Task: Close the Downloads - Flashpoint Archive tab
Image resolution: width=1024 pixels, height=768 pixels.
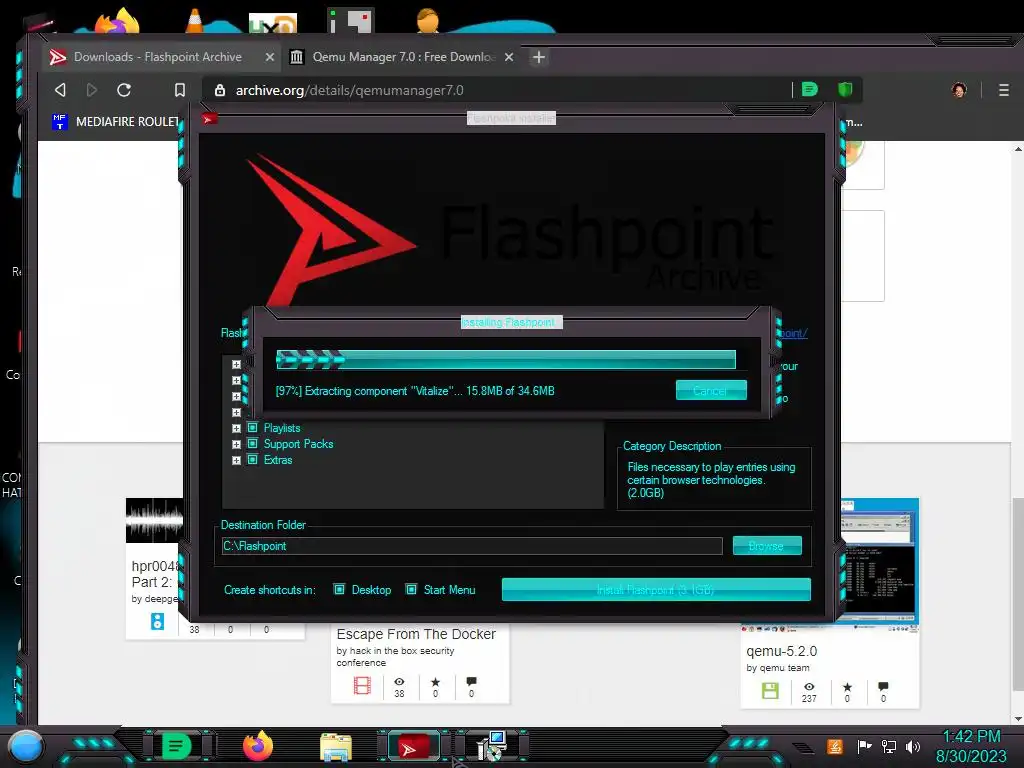Action: pos(269,57)
